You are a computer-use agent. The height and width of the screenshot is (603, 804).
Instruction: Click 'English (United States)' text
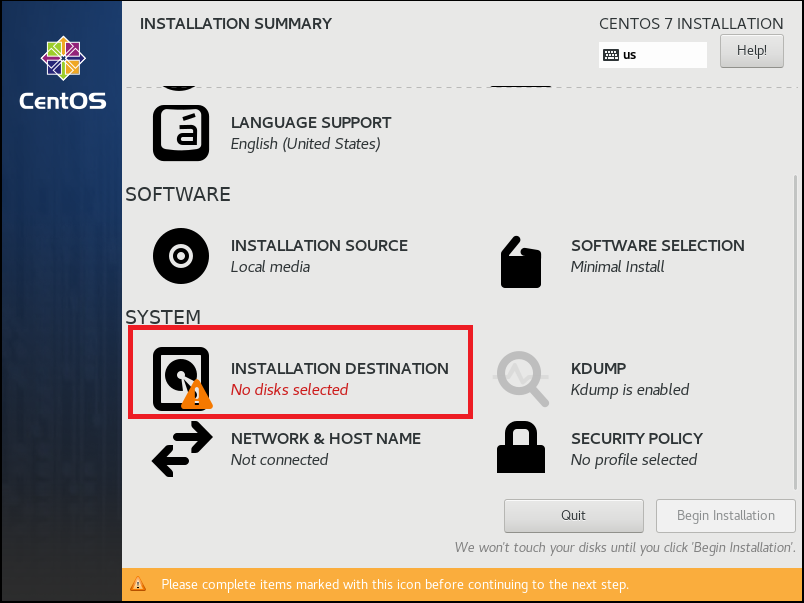click(x=306, y=144)
